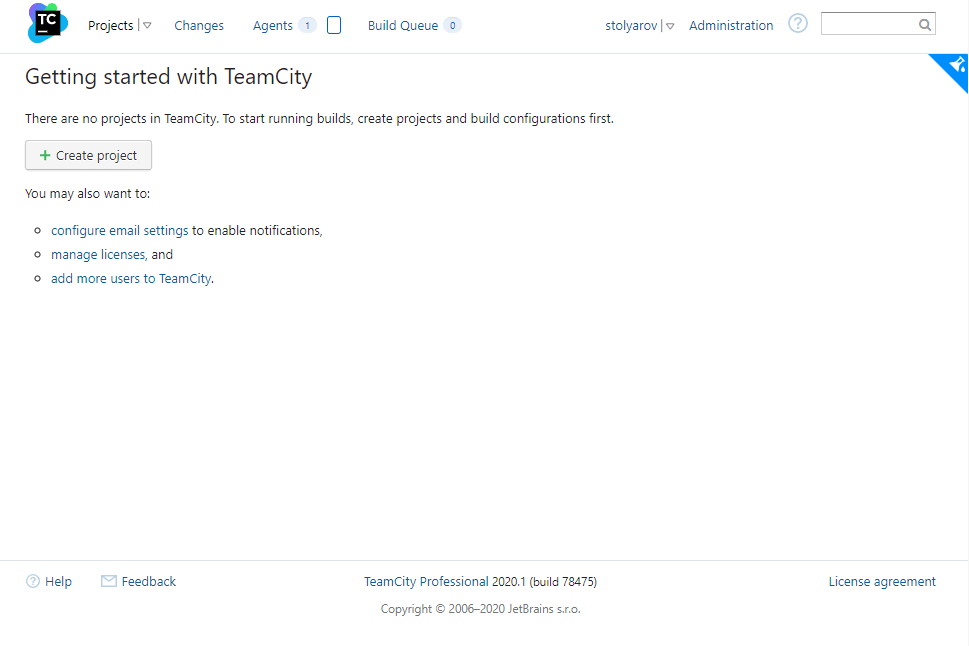969x646 pixels.
Task: Click the Build Queue count badge
Action: tap(452, 25)
